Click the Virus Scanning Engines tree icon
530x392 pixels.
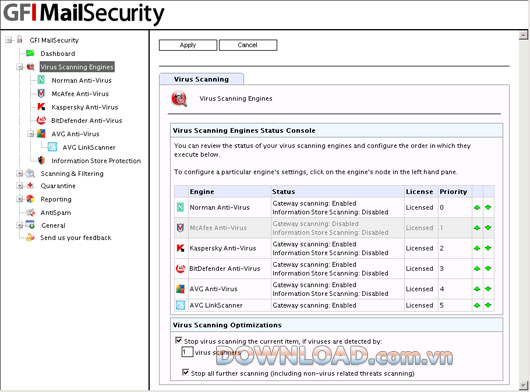point(31,67)
